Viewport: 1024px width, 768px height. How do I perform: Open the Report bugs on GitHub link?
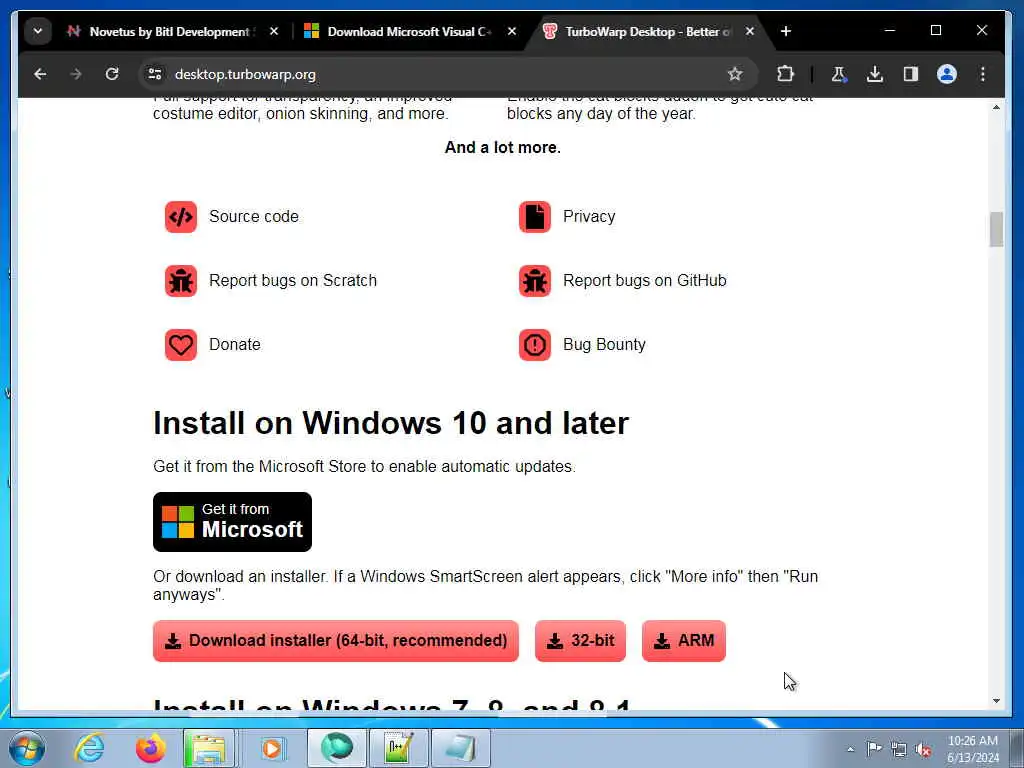coord(645,281)
